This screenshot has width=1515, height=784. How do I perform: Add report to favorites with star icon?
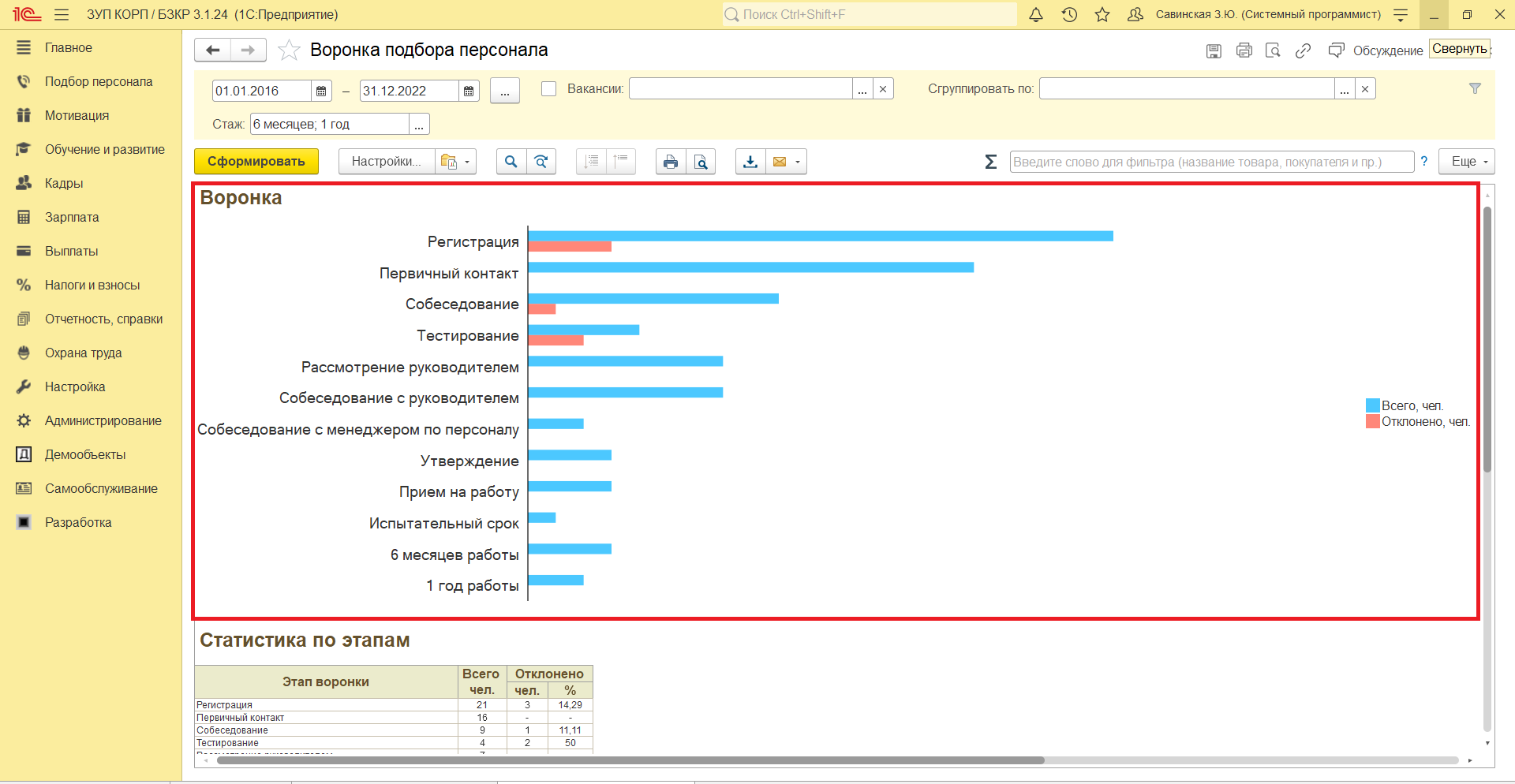290,50
